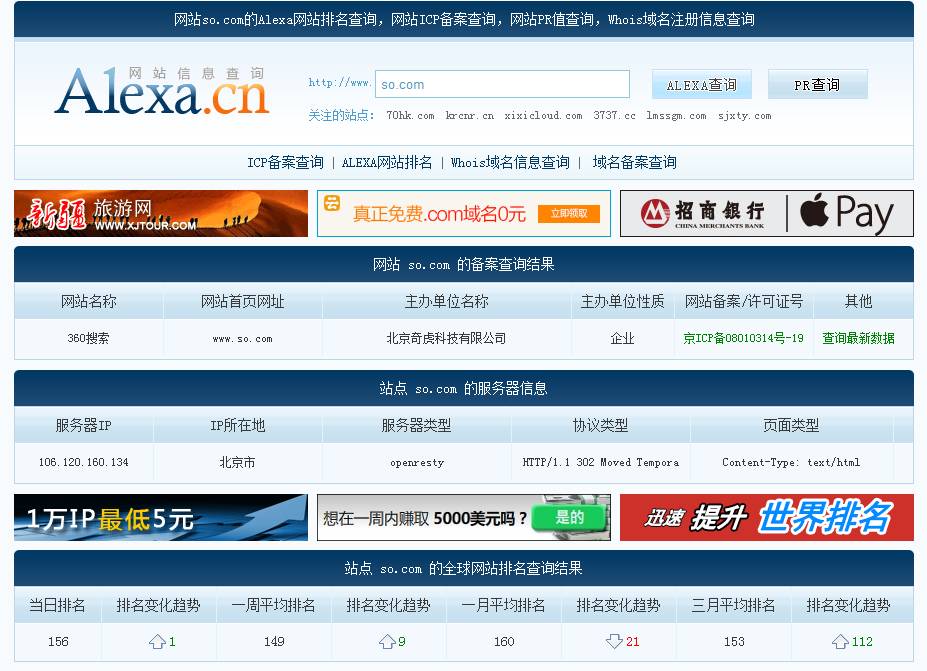Click the up arrow next to daily trend 1
This screenshot has width=927, height=671.
[x=157, y=641]
